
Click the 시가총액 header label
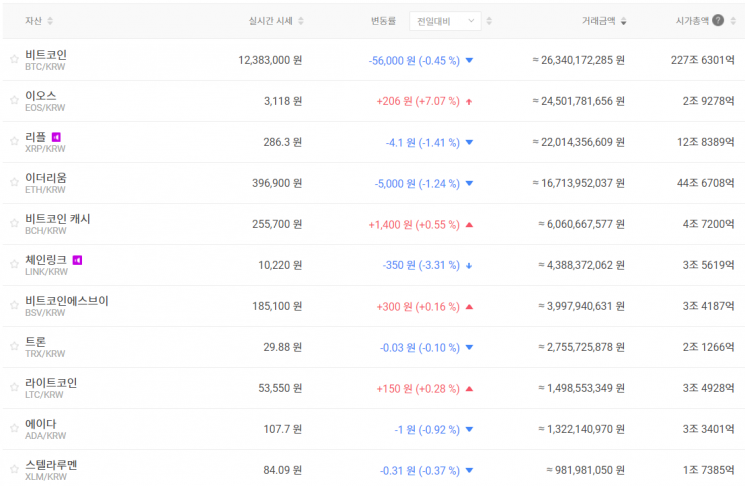pos(692,21)
